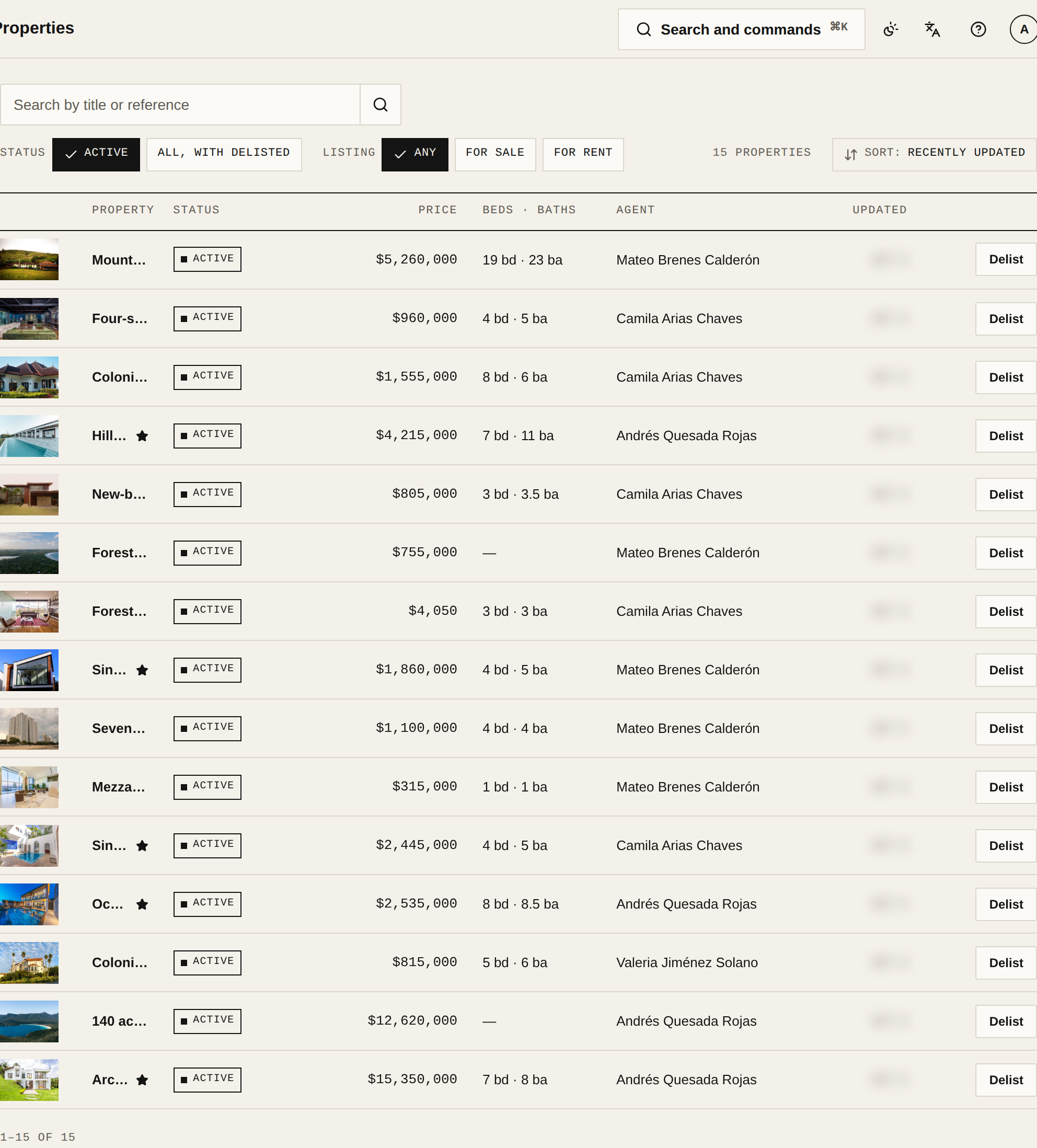Viewport: 1037px width, 1148px height.
Task: Click the search magnifier button beside title field
Action: coord(381,105)
